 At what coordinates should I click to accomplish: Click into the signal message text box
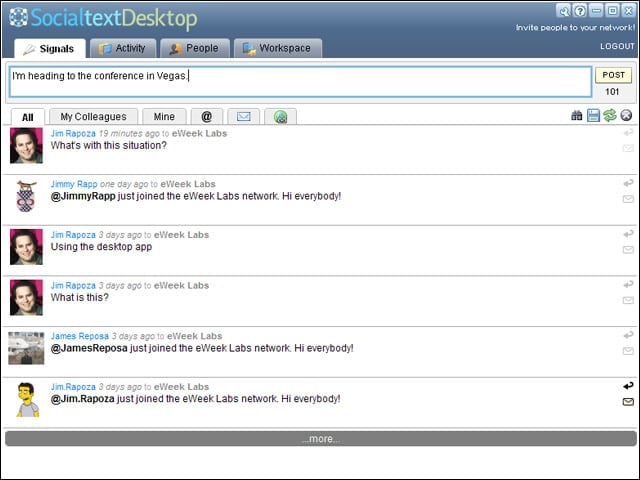(300, 82)
